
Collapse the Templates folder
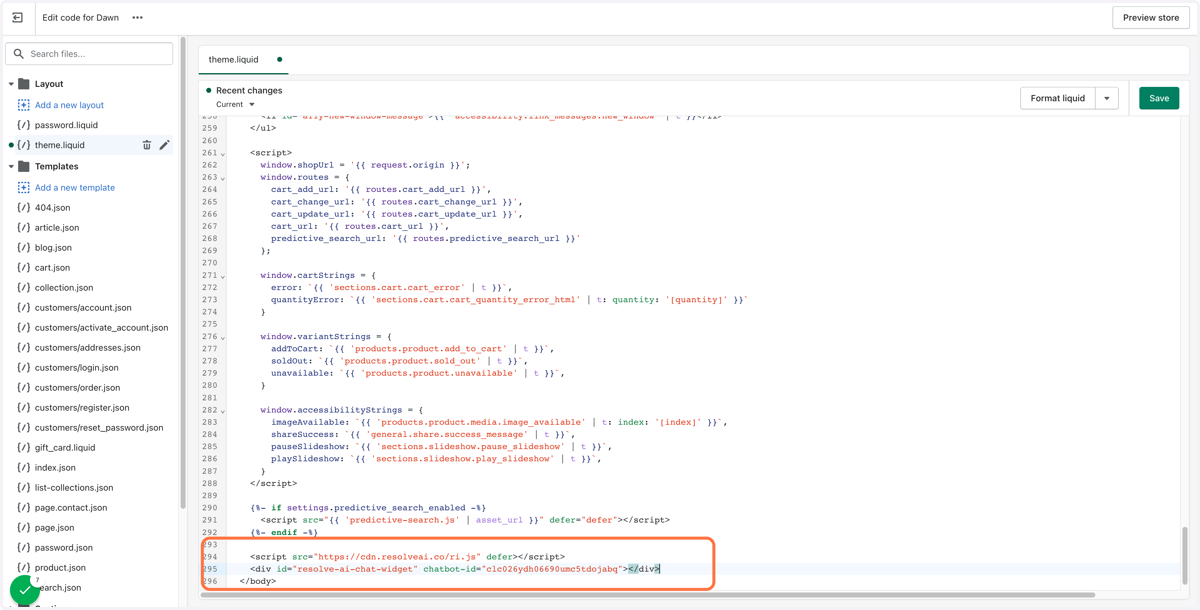click(11, 166)
